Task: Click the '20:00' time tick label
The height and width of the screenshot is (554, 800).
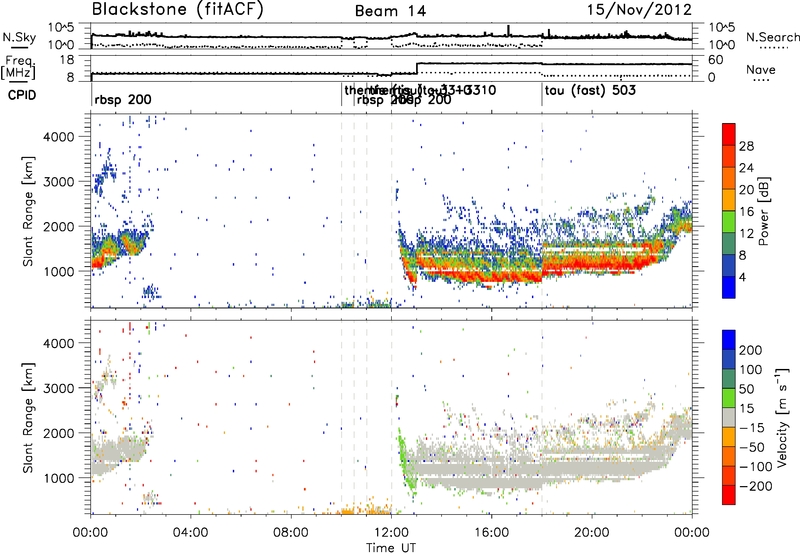Action: (591, 533)
